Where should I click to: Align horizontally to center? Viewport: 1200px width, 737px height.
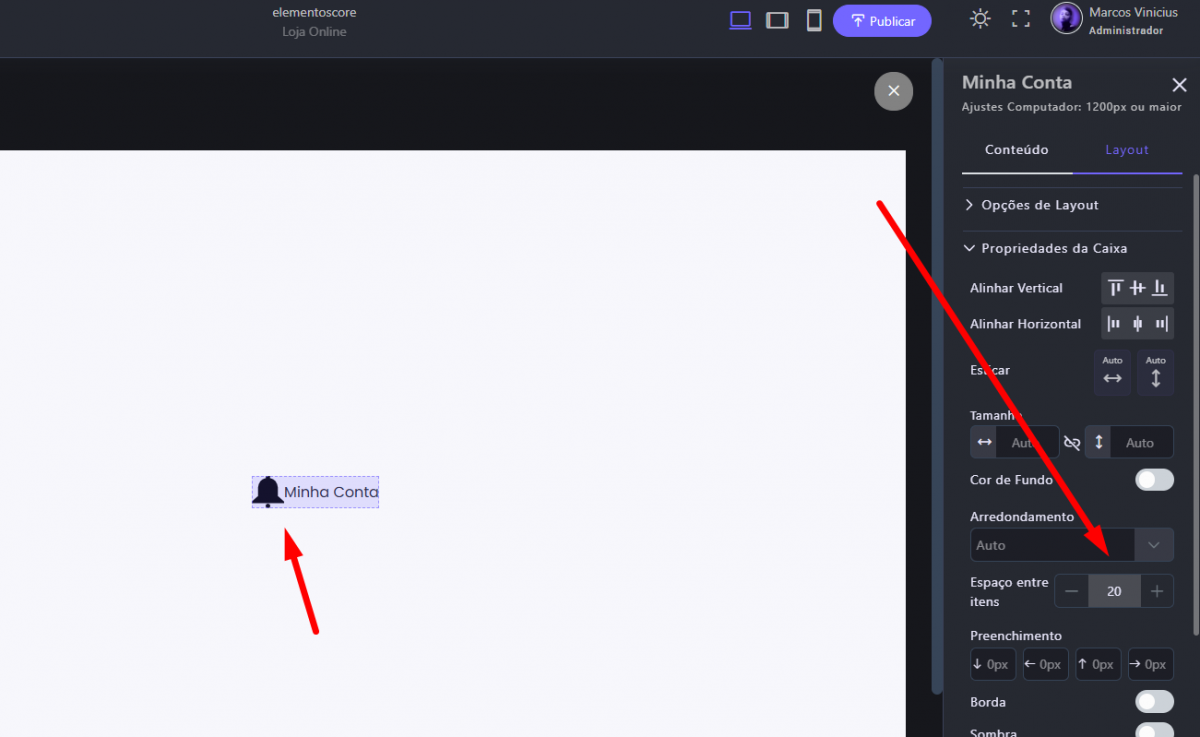coord(1137,324)
